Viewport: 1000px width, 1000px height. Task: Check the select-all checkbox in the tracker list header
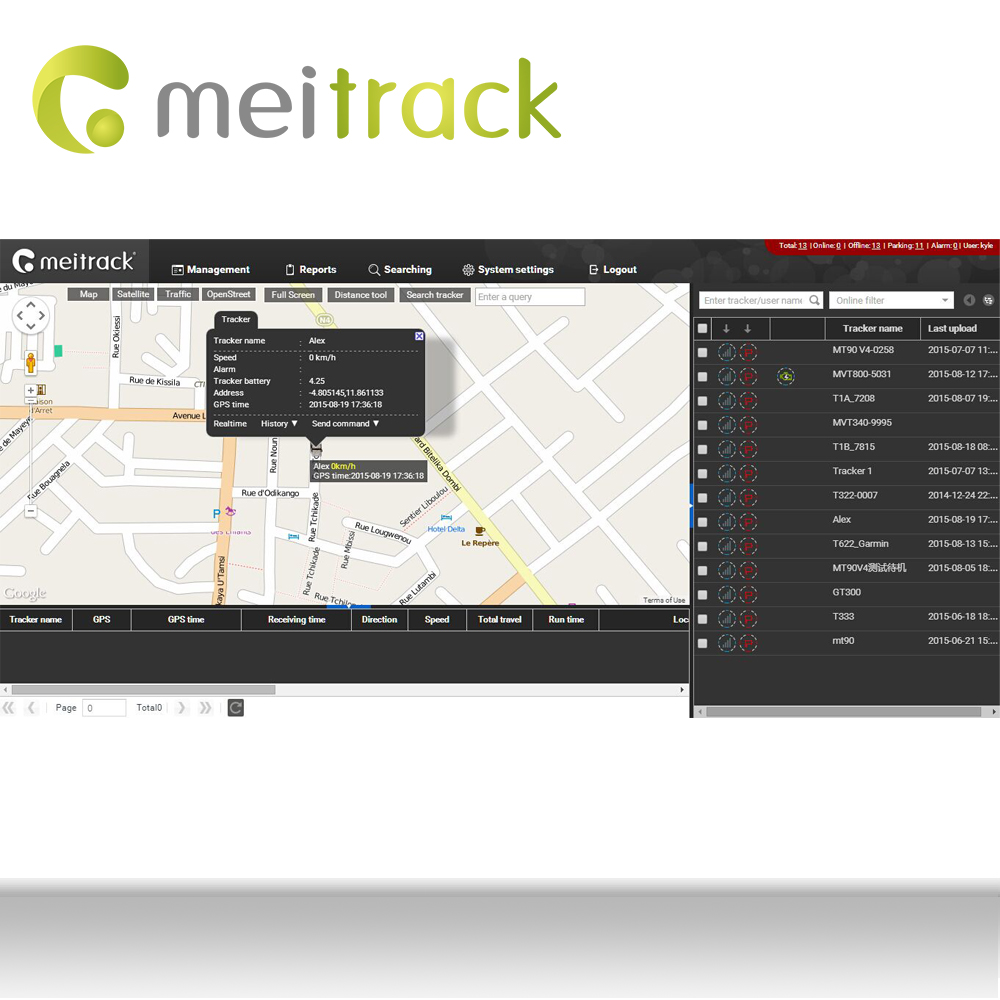click(704, 328)
